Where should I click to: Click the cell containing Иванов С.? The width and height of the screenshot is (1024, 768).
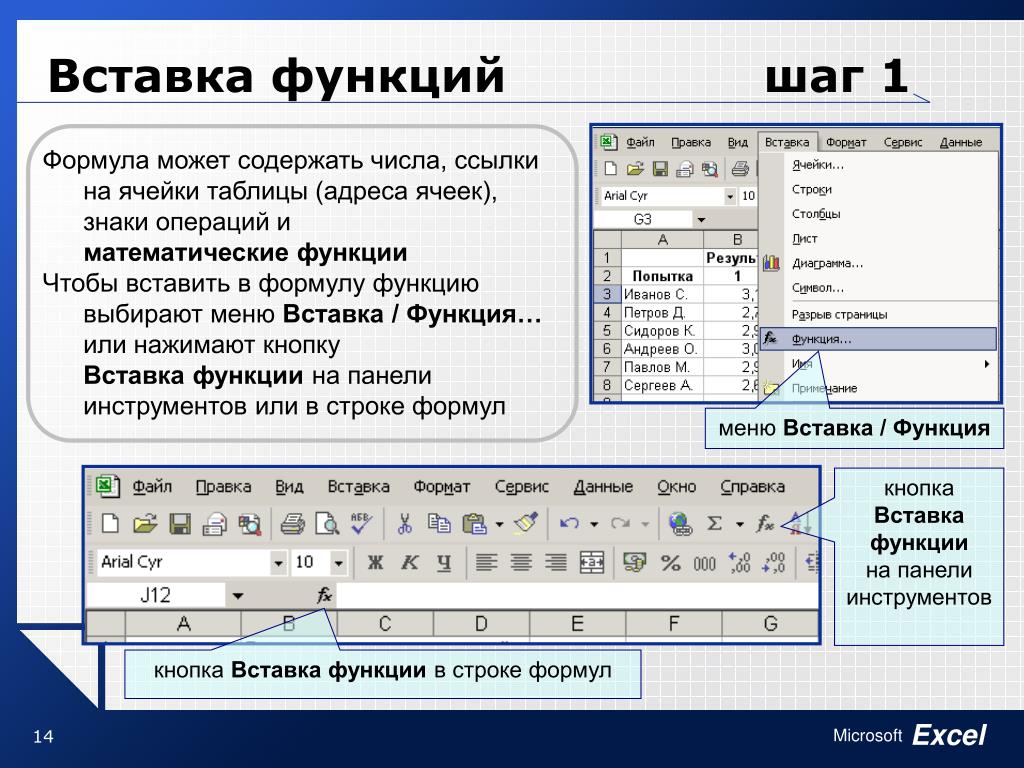point(662,295)
